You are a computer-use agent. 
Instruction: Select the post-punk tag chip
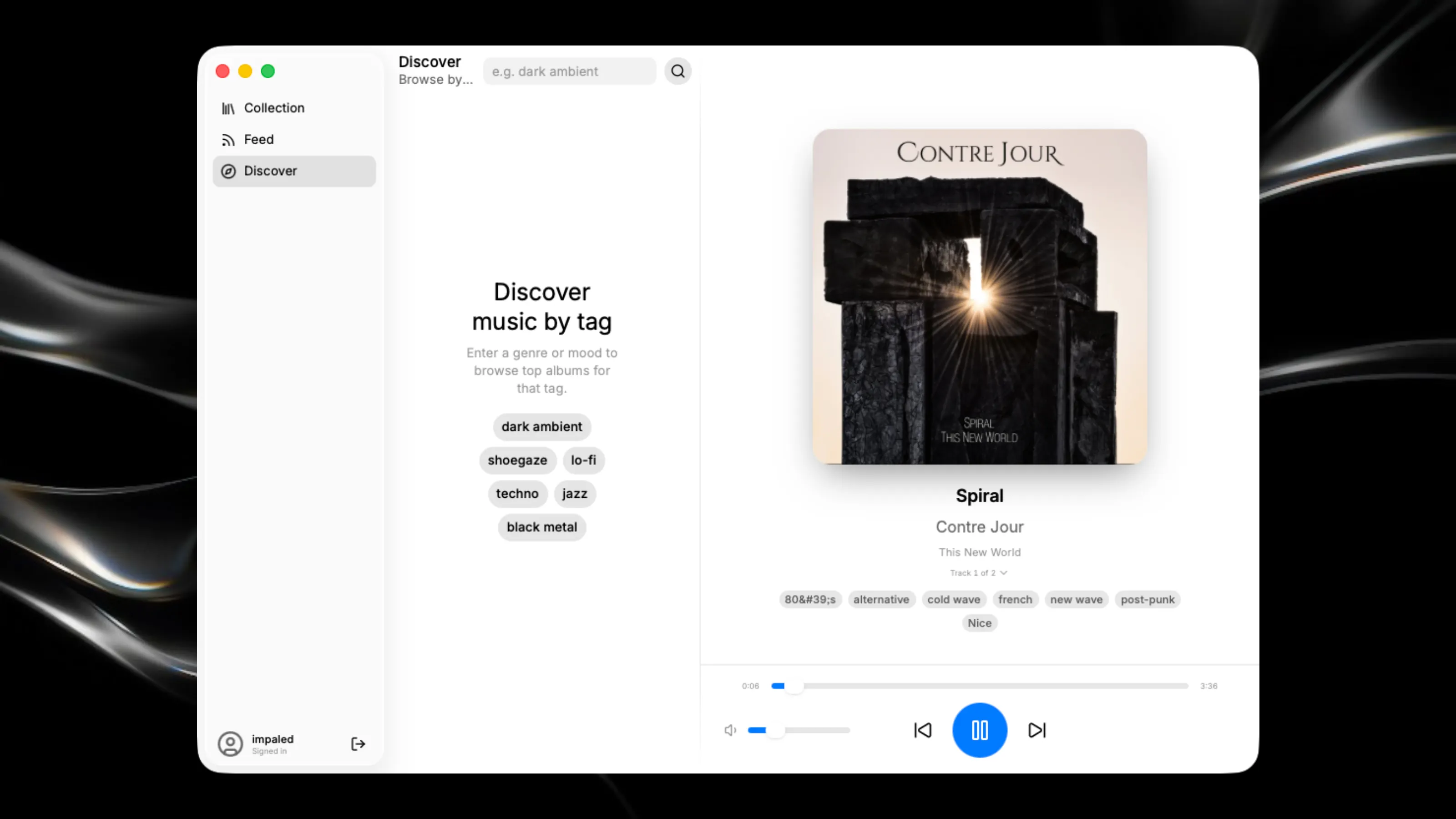pos(1148,600)
